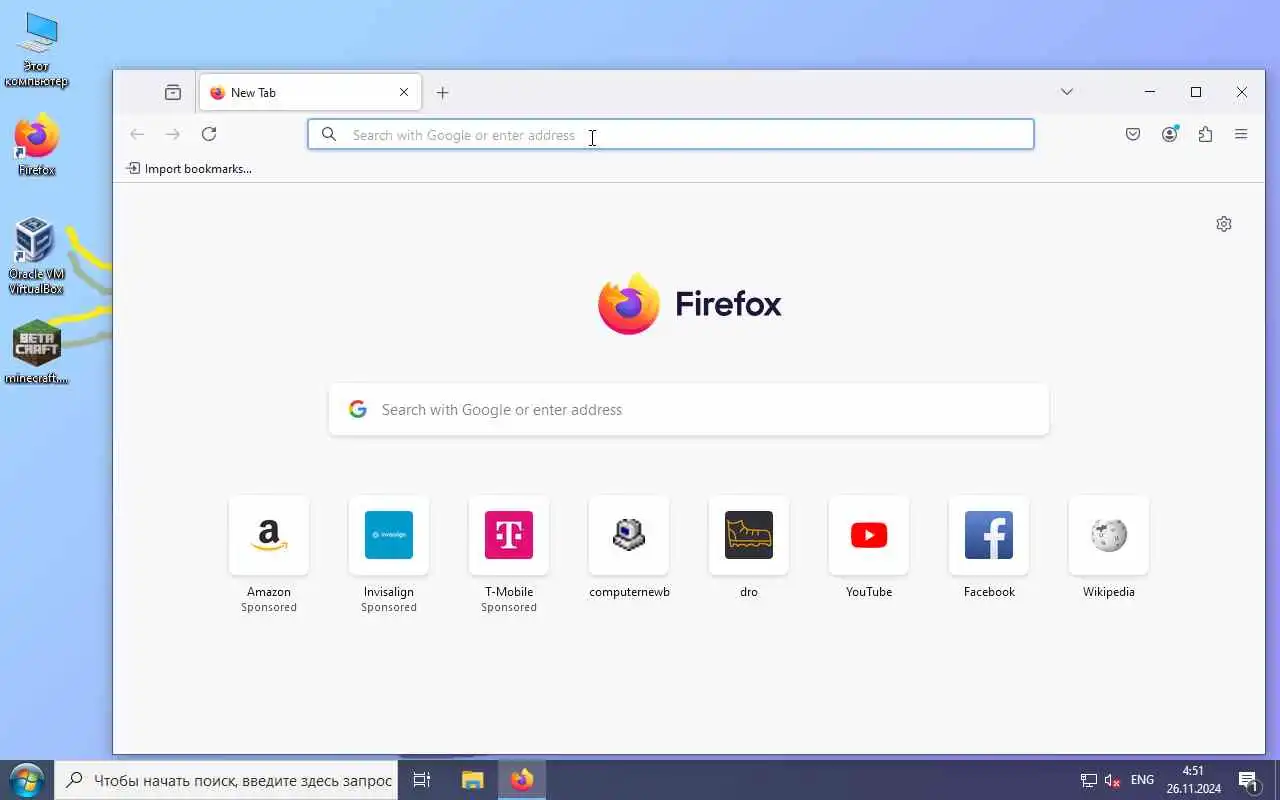Open the Extensions puzzle icon
Screen dimensions: 1280x800
pyautogui.click(x=1205, y=134)
